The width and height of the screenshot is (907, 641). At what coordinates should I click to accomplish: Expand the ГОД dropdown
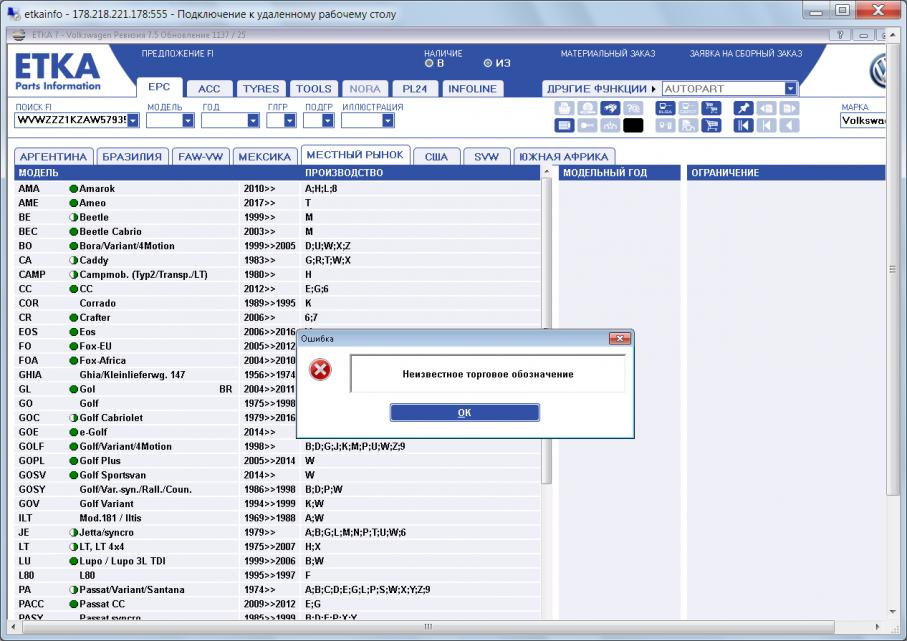click(253, 120)
